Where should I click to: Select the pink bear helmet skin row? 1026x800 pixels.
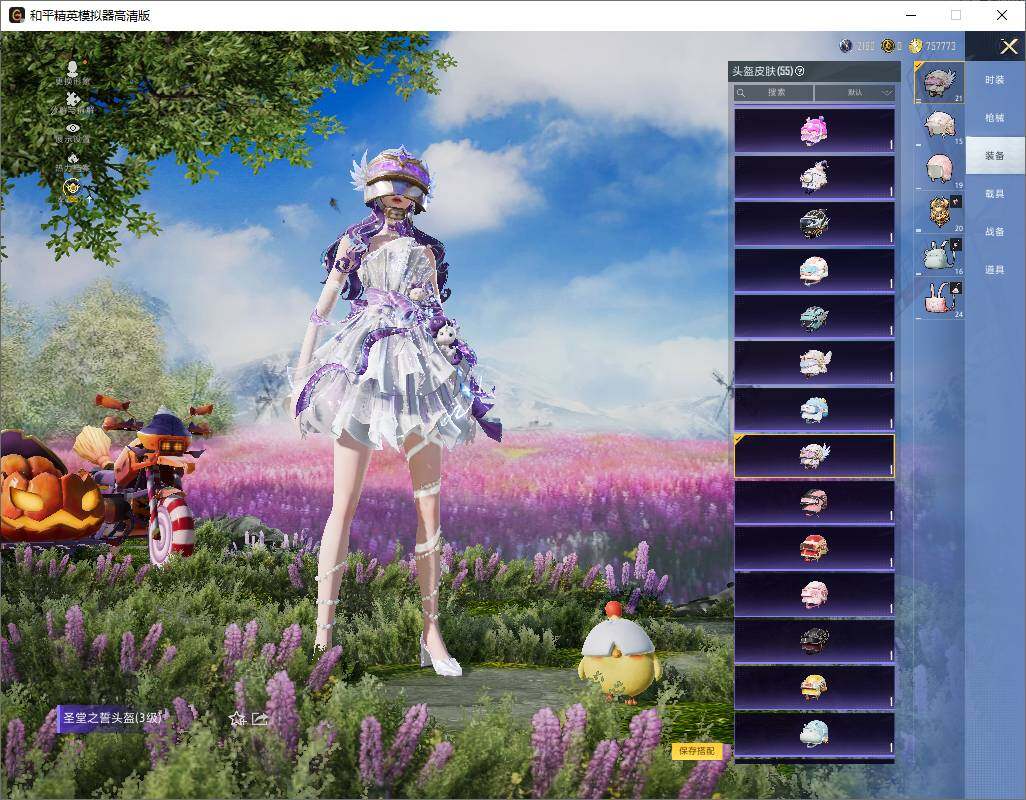pyautogui.click(x=814, y=595)
